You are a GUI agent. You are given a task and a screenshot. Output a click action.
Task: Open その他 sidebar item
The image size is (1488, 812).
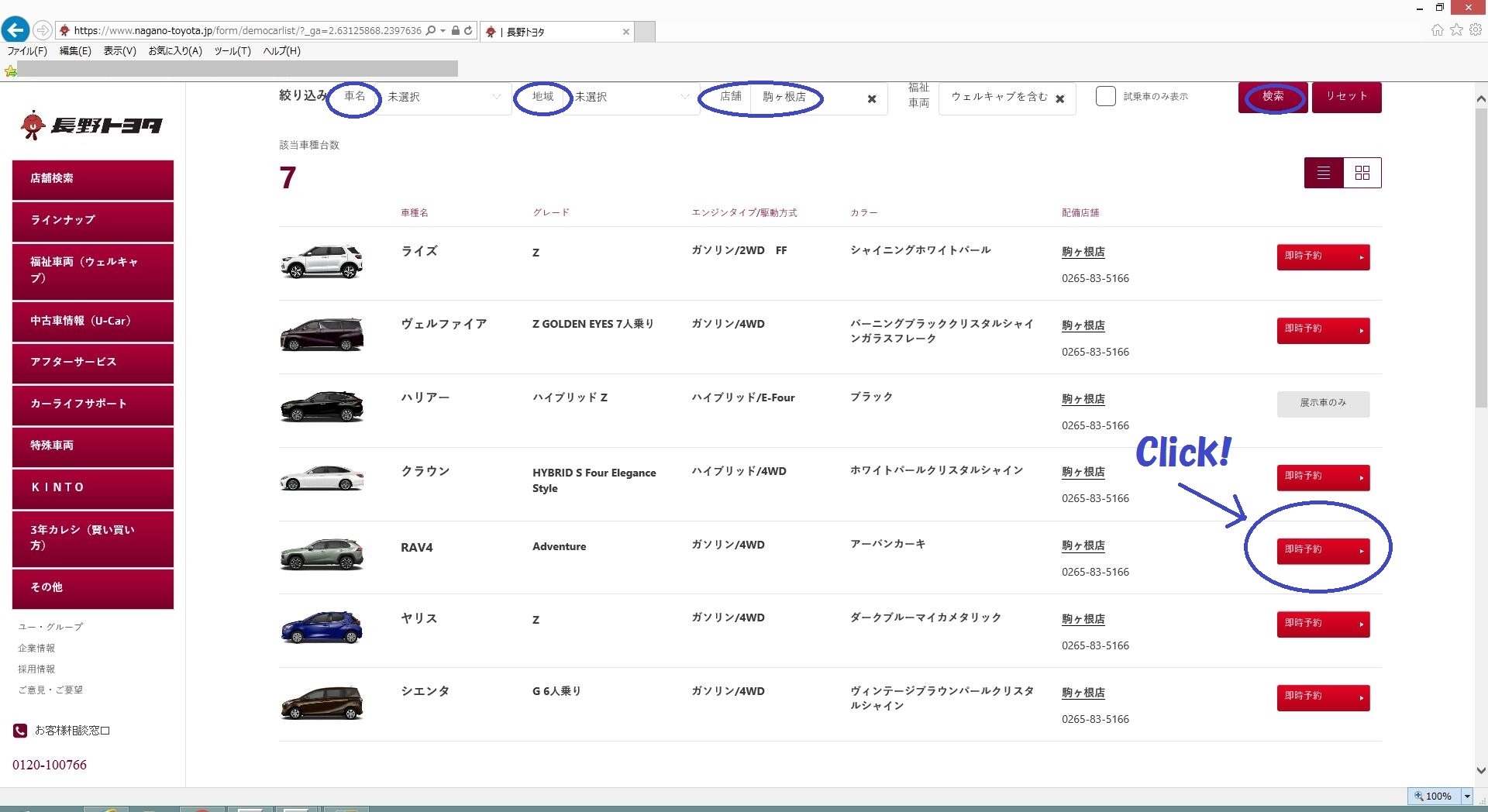pos(93,588)
